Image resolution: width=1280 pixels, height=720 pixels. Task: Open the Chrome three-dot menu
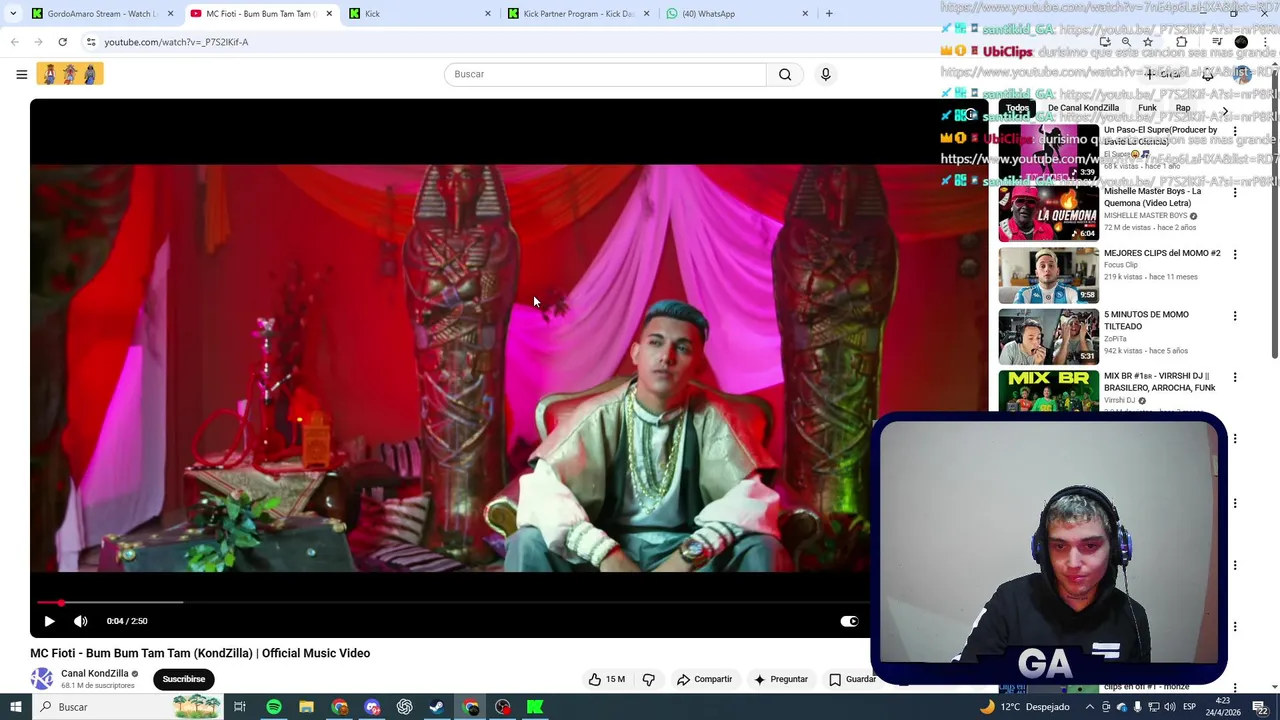[1265, 42]
